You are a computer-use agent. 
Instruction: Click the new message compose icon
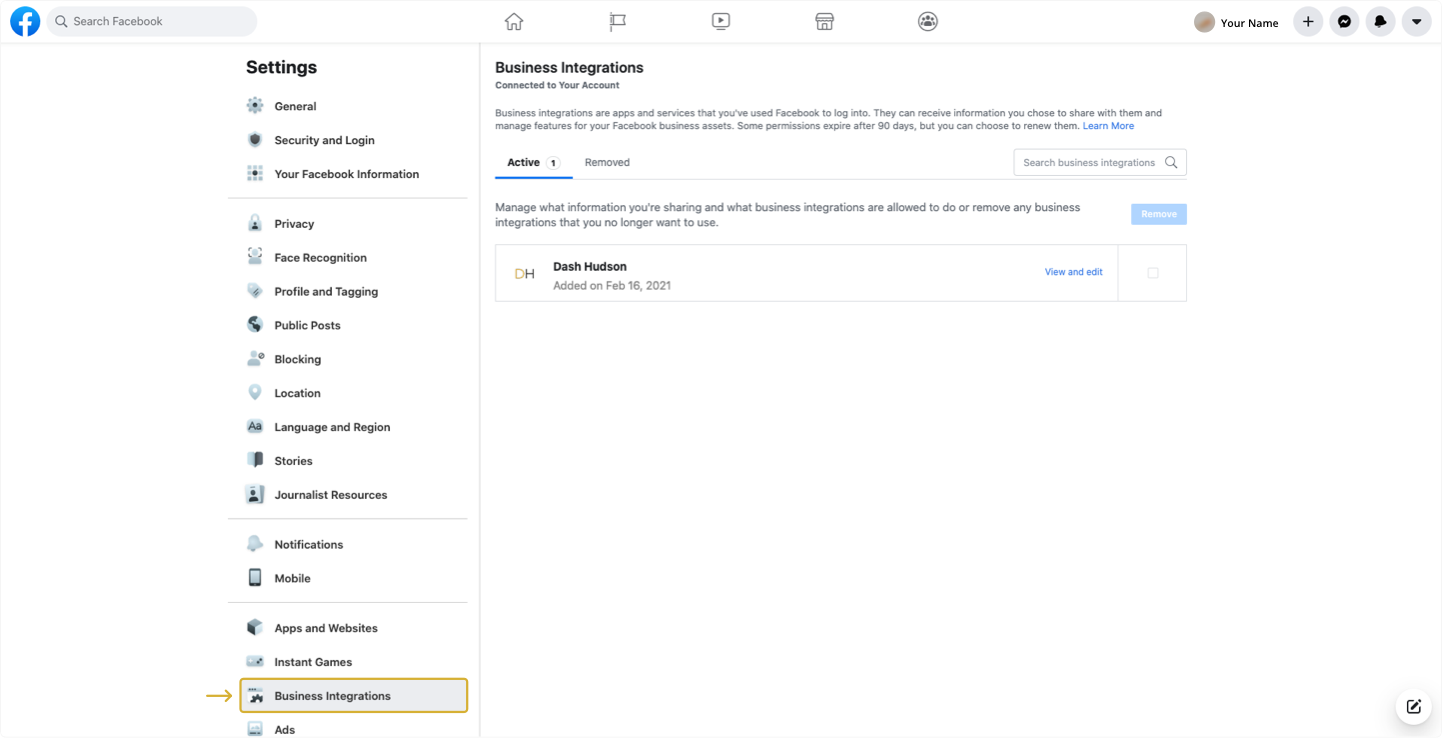click(1413, 706)
